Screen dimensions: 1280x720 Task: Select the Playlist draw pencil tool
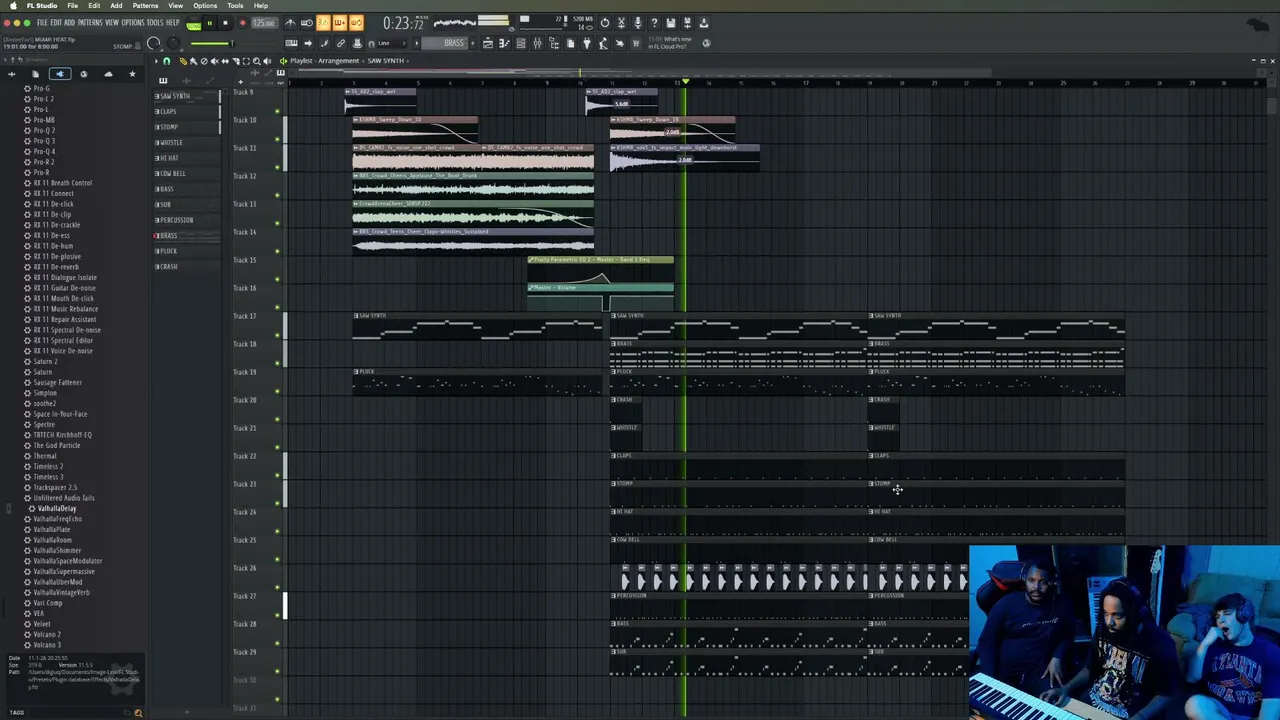[183, 61]
